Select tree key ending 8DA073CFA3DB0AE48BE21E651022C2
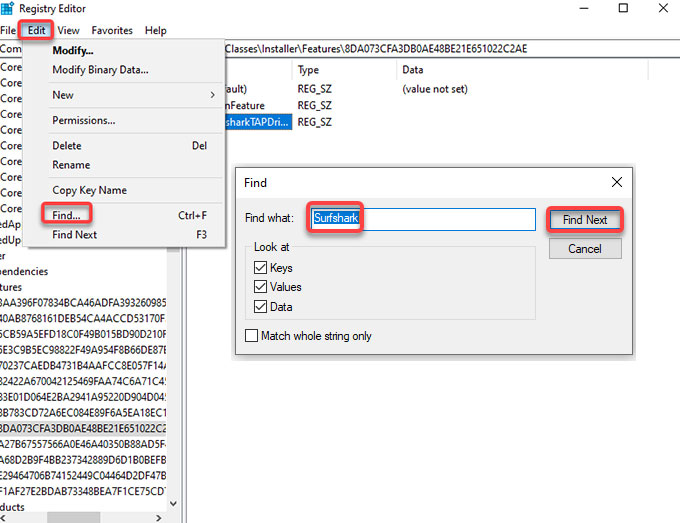The height and width of the screenshot is (523, 680). (x=83, y=428)
